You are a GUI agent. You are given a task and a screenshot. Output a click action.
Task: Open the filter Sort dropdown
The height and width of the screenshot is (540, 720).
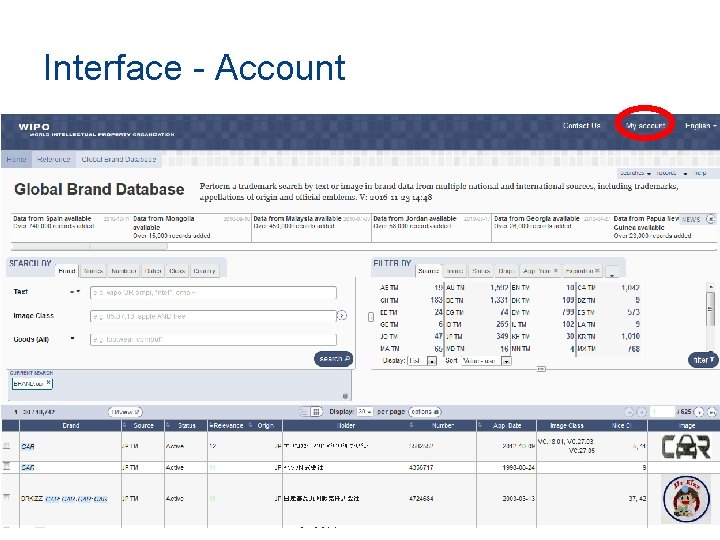pyautogui.click(x=486, y=361)
